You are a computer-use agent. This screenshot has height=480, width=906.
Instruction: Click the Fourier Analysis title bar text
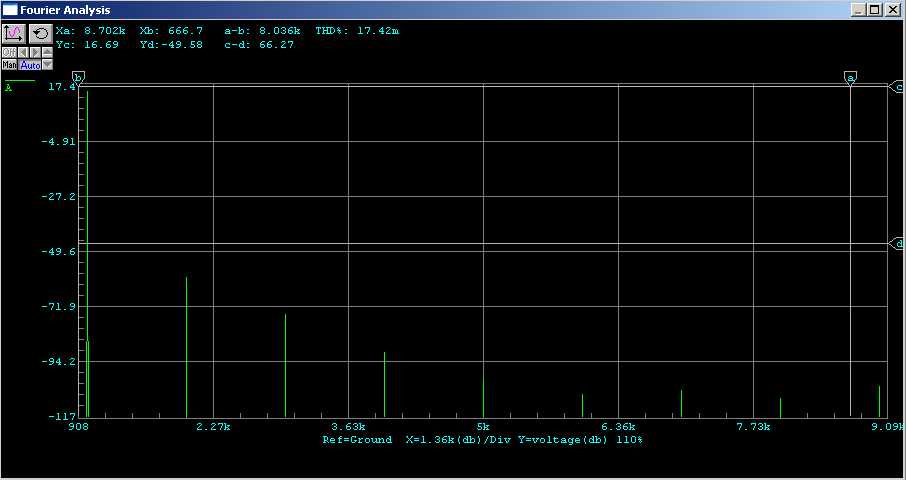click(x=65, y=10)
